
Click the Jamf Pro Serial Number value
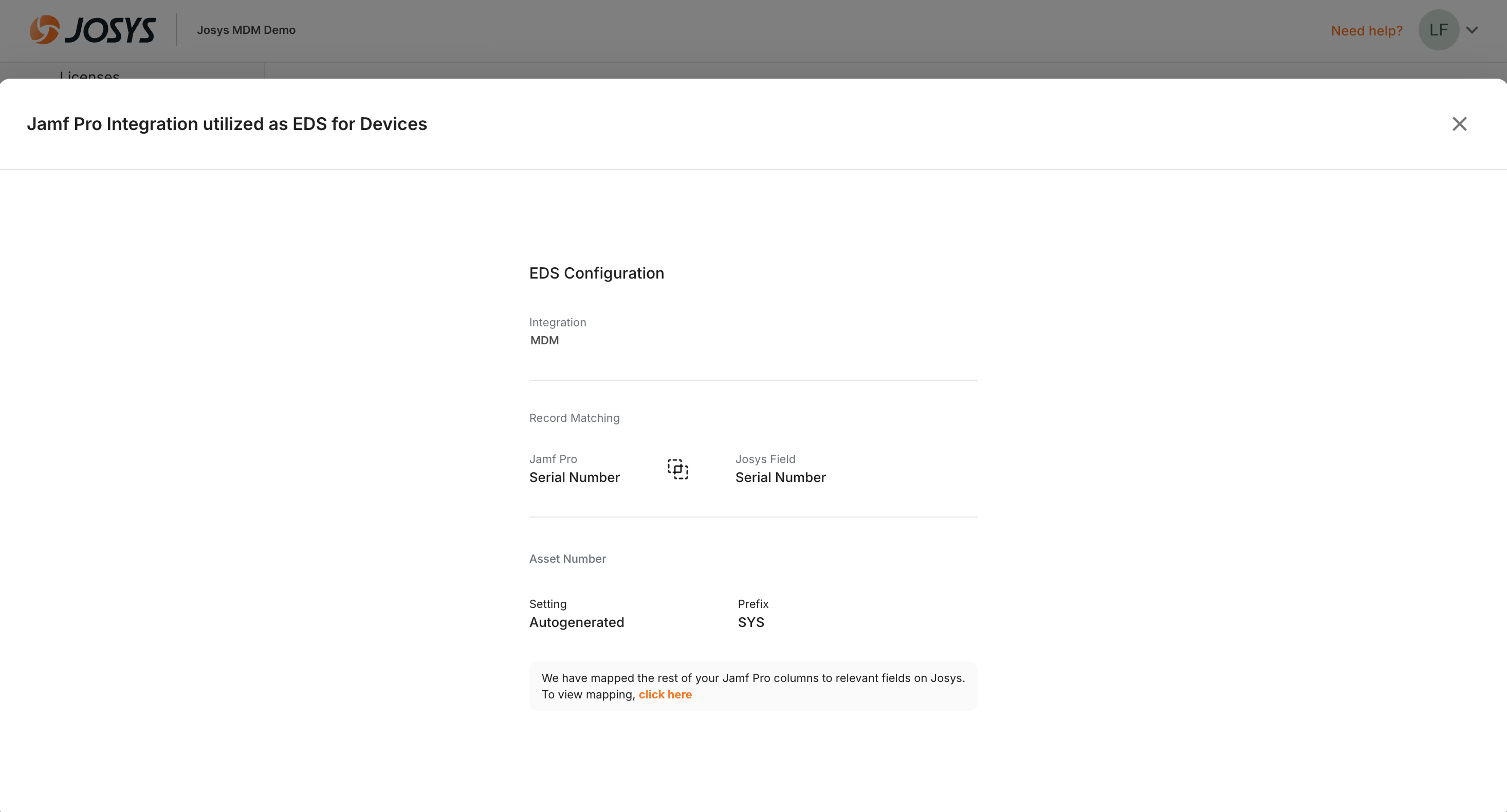point(574,477)
